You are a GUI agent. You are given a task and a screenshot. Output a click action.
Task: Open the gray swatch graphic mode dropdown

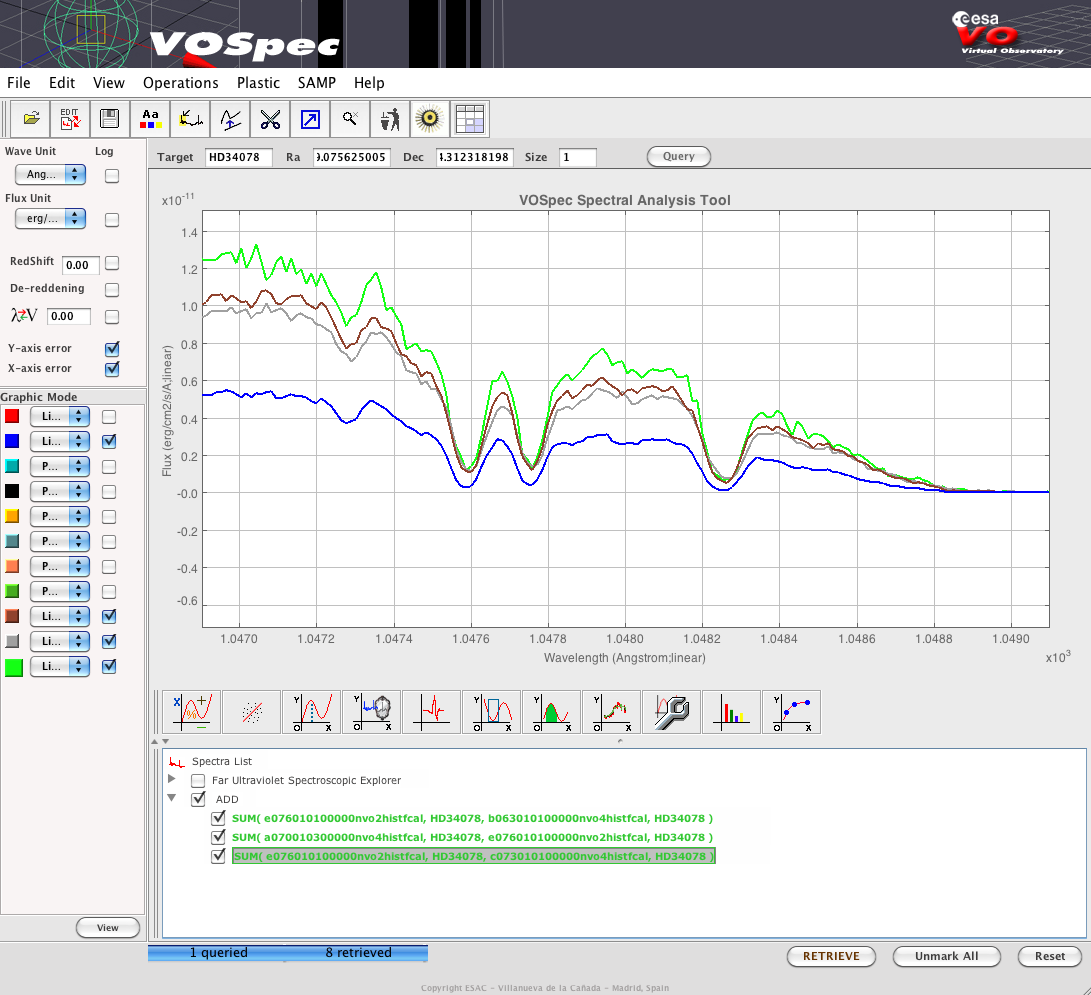tap(60, 642)
